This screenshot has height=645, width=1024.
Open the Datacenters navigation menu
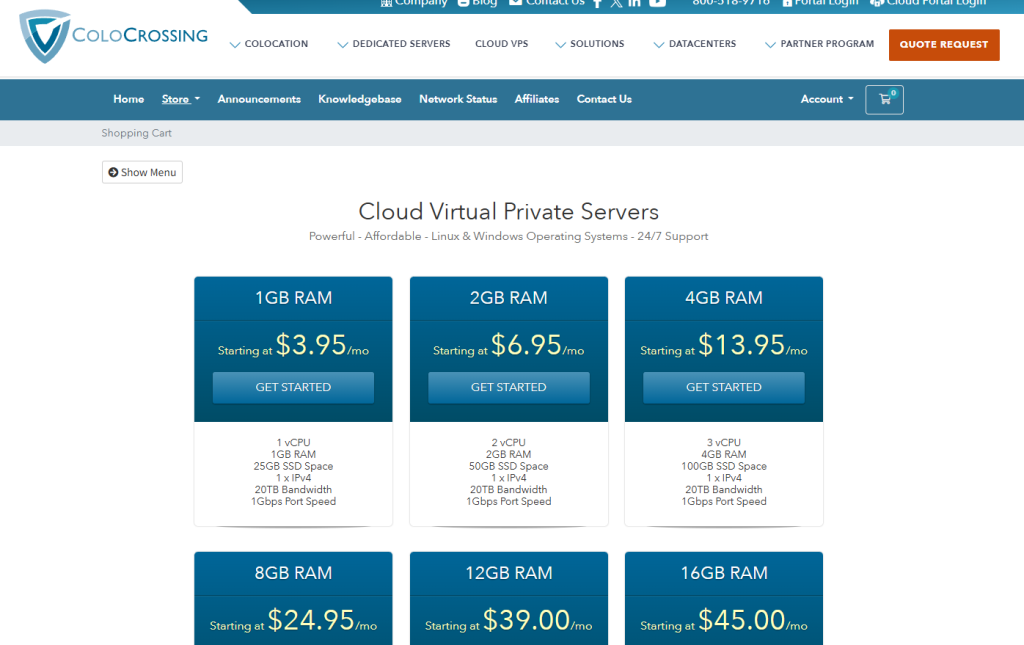coord(695,44)
